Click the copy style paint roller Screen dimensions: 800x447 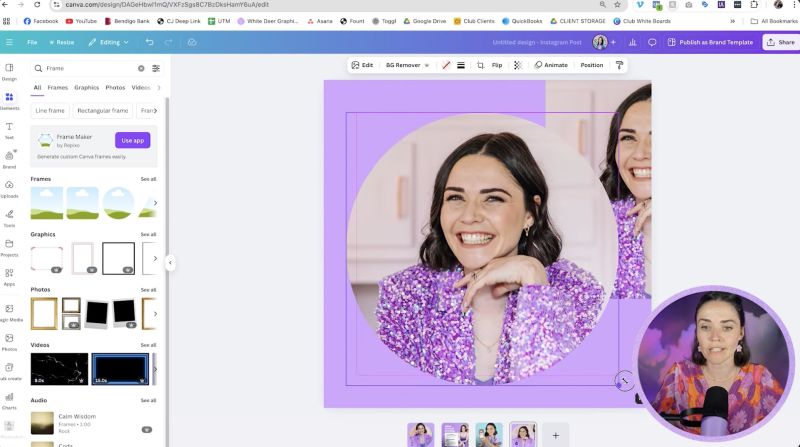[x=619, y=65]
